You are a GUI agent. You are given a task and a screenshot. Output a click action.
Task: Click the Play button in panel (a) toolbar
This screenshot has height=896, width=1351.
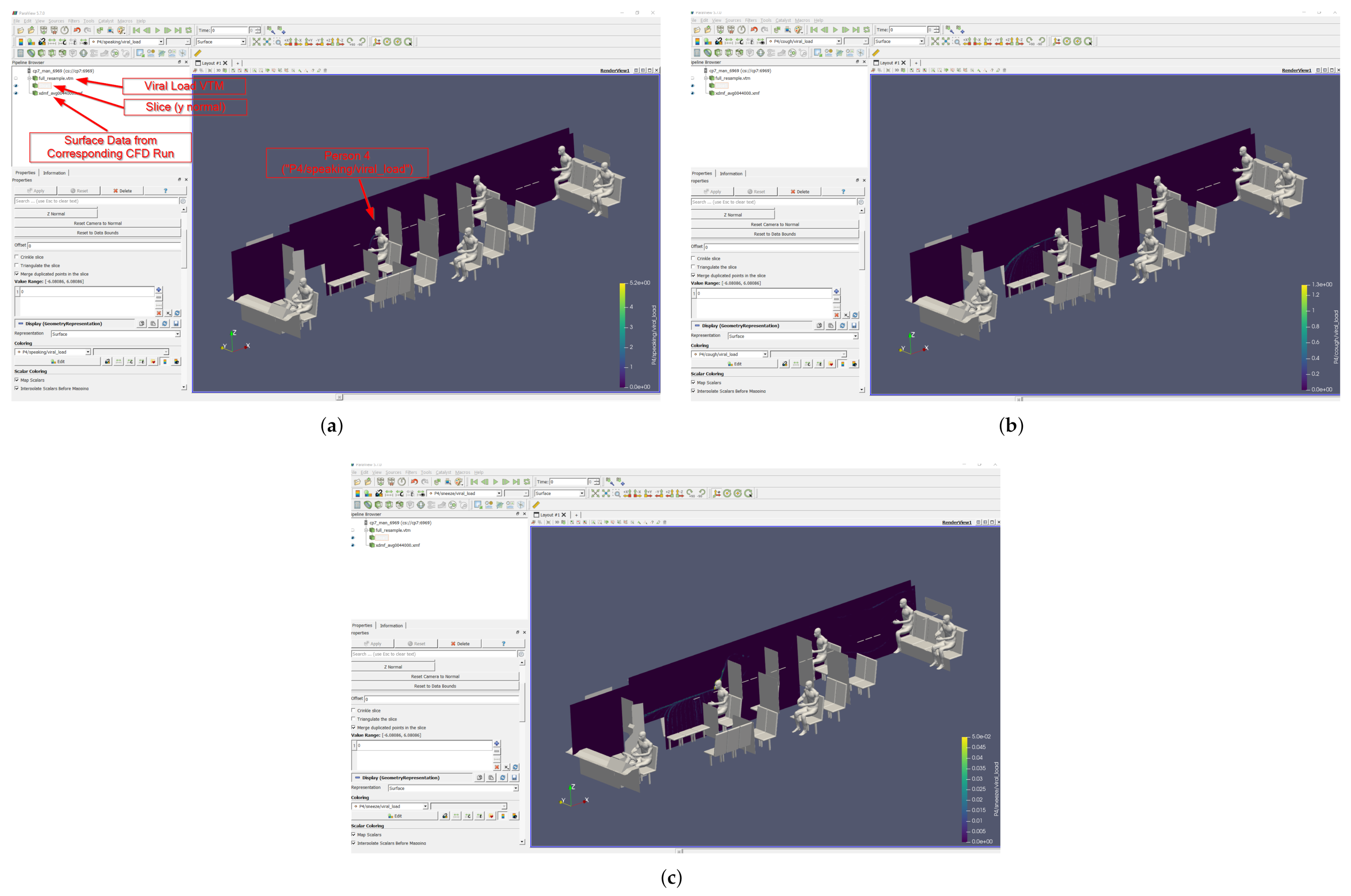(x=157, y=30)
